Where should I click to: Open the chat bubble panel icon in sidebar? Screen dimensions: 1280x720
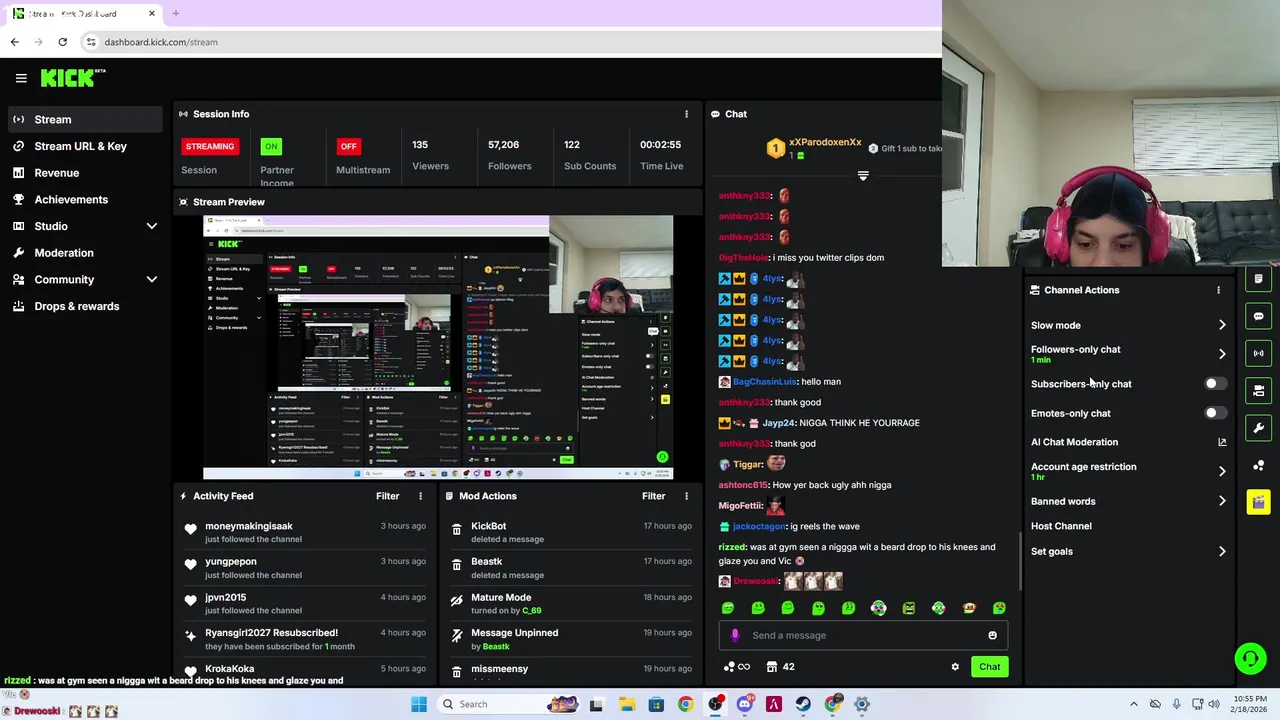point(1259,316)
